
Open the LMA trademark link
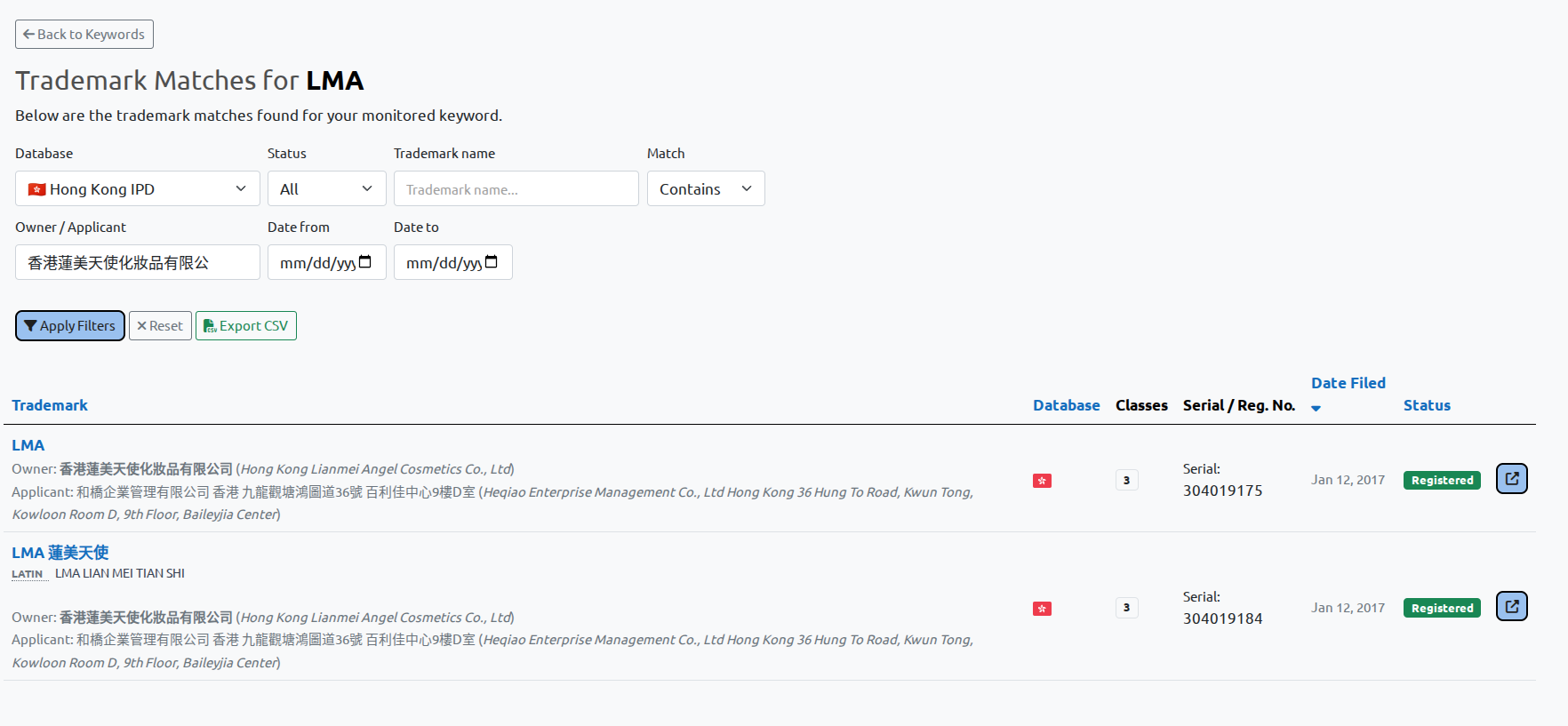pyautogui.click(x=28, y=445)
